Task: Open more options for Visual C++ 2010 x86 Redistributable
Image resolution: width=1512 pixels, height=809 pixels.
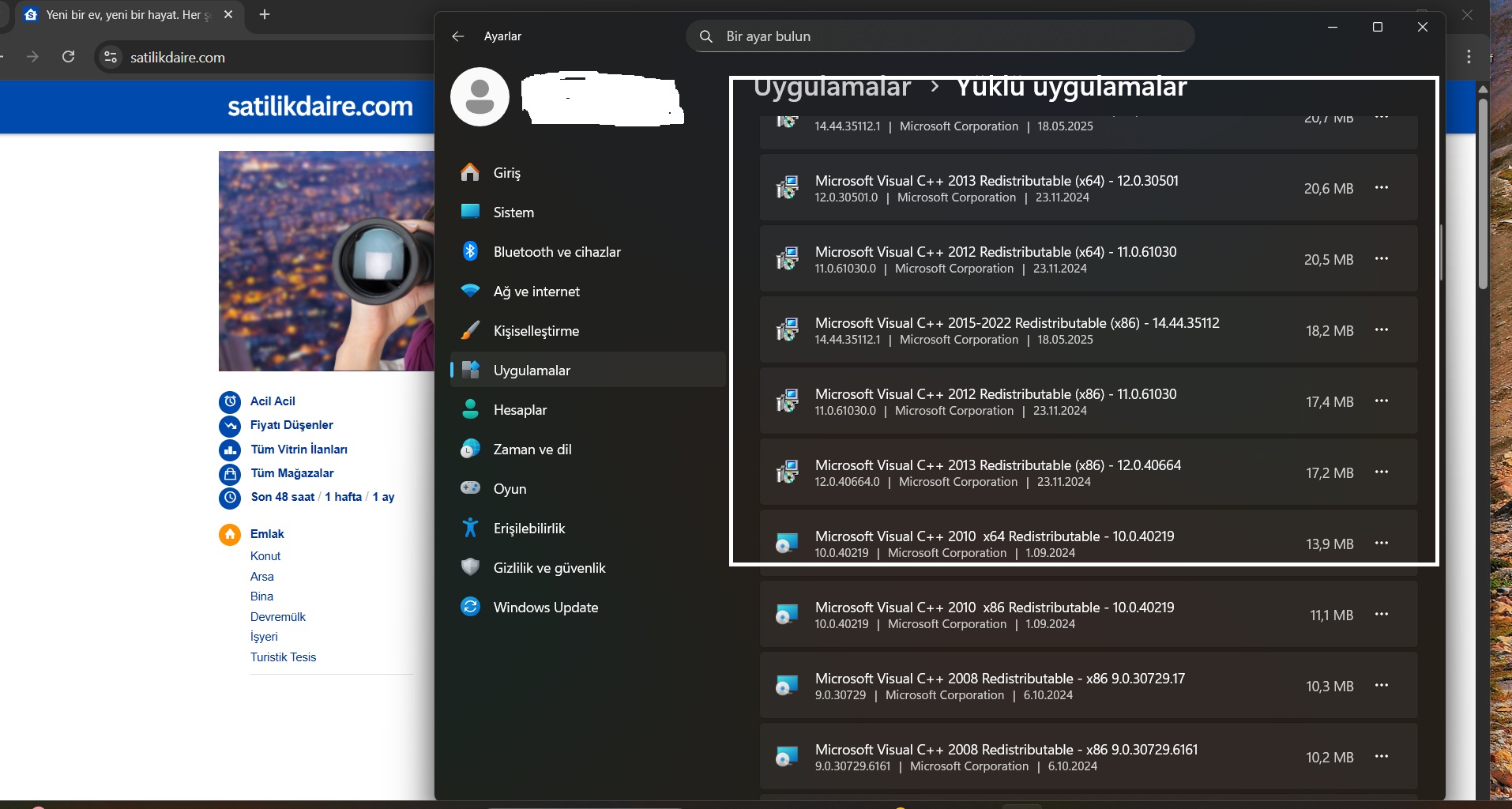Action: (x=1382, y=615)
